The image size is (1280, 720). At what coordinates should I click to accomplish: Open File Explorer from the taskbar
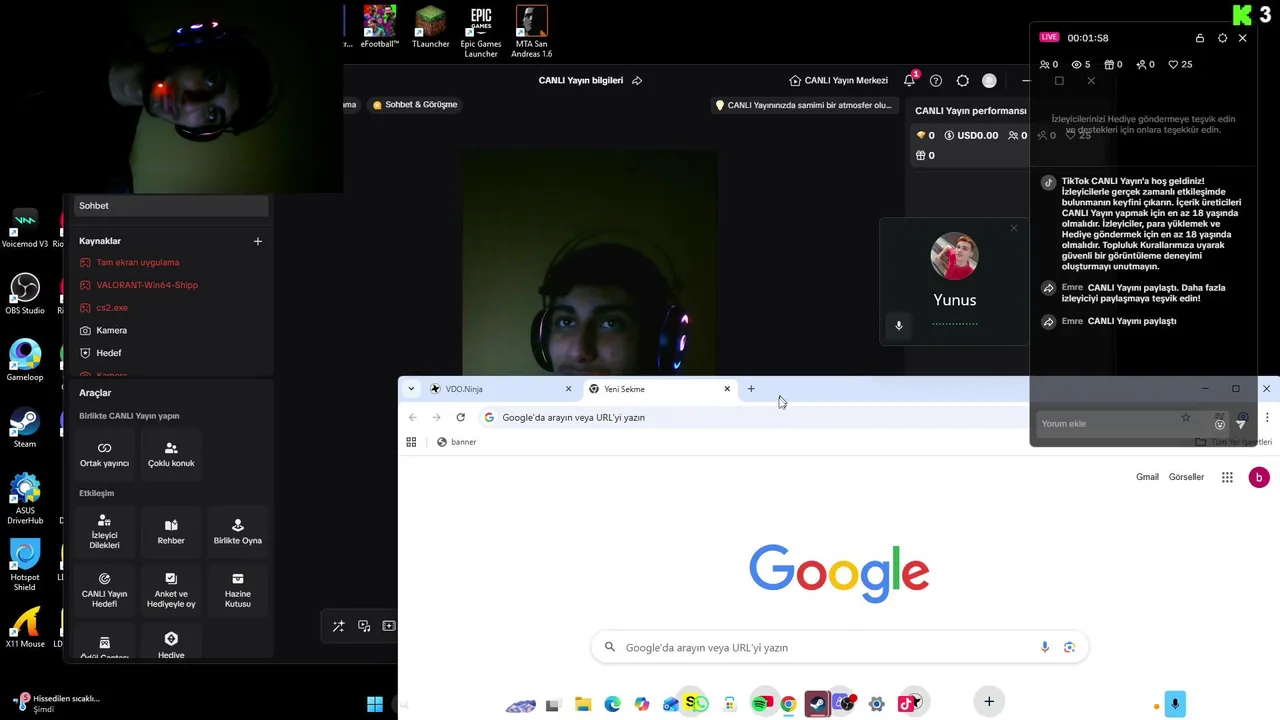pos(583,704)
